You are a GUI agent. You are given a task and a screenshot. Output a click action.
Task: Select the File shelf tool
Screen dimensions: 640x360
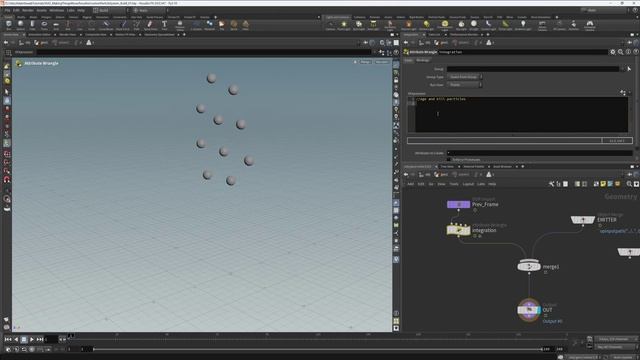[222, 25]
